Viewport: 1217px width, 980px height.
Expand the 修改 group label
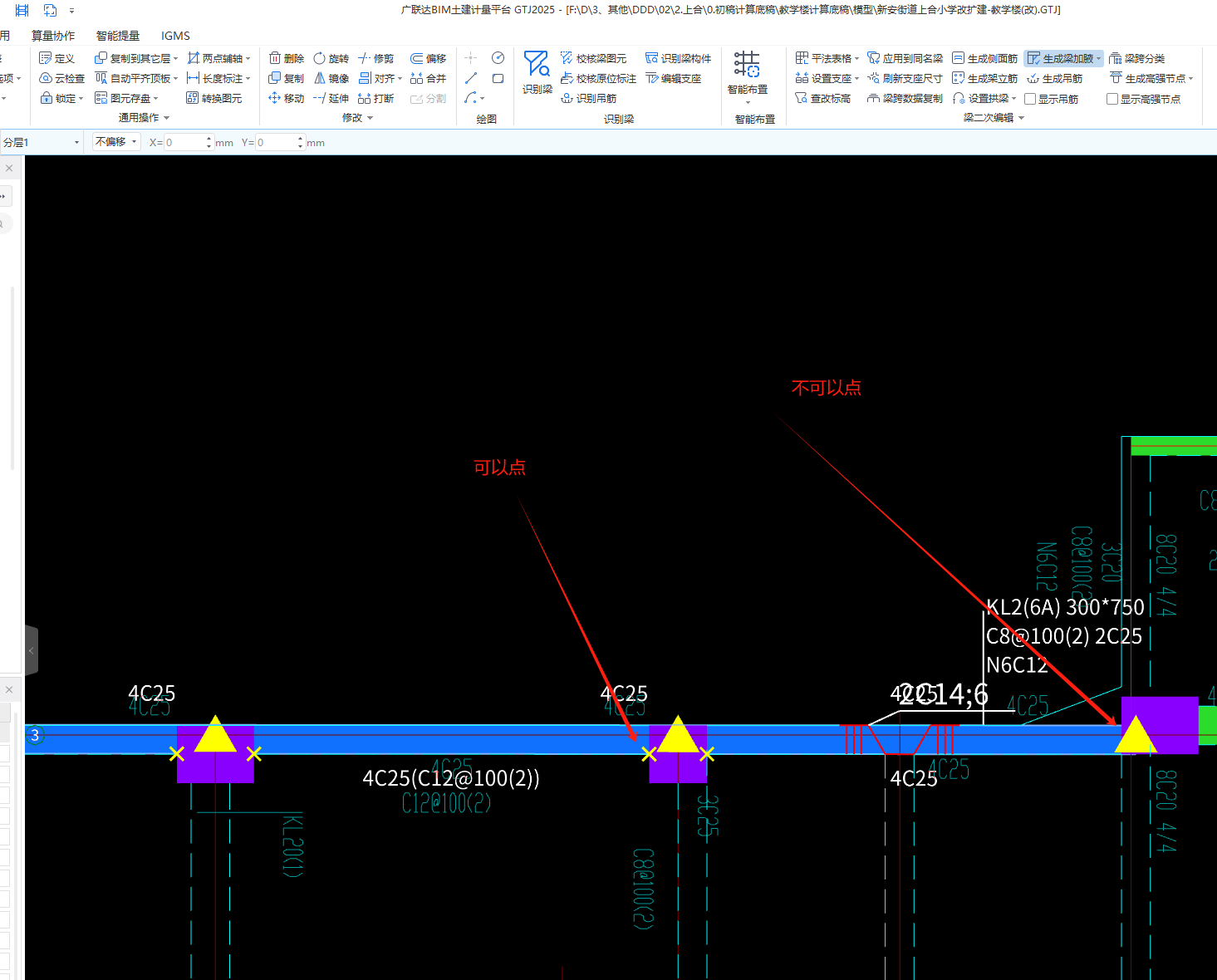point(357,118)
